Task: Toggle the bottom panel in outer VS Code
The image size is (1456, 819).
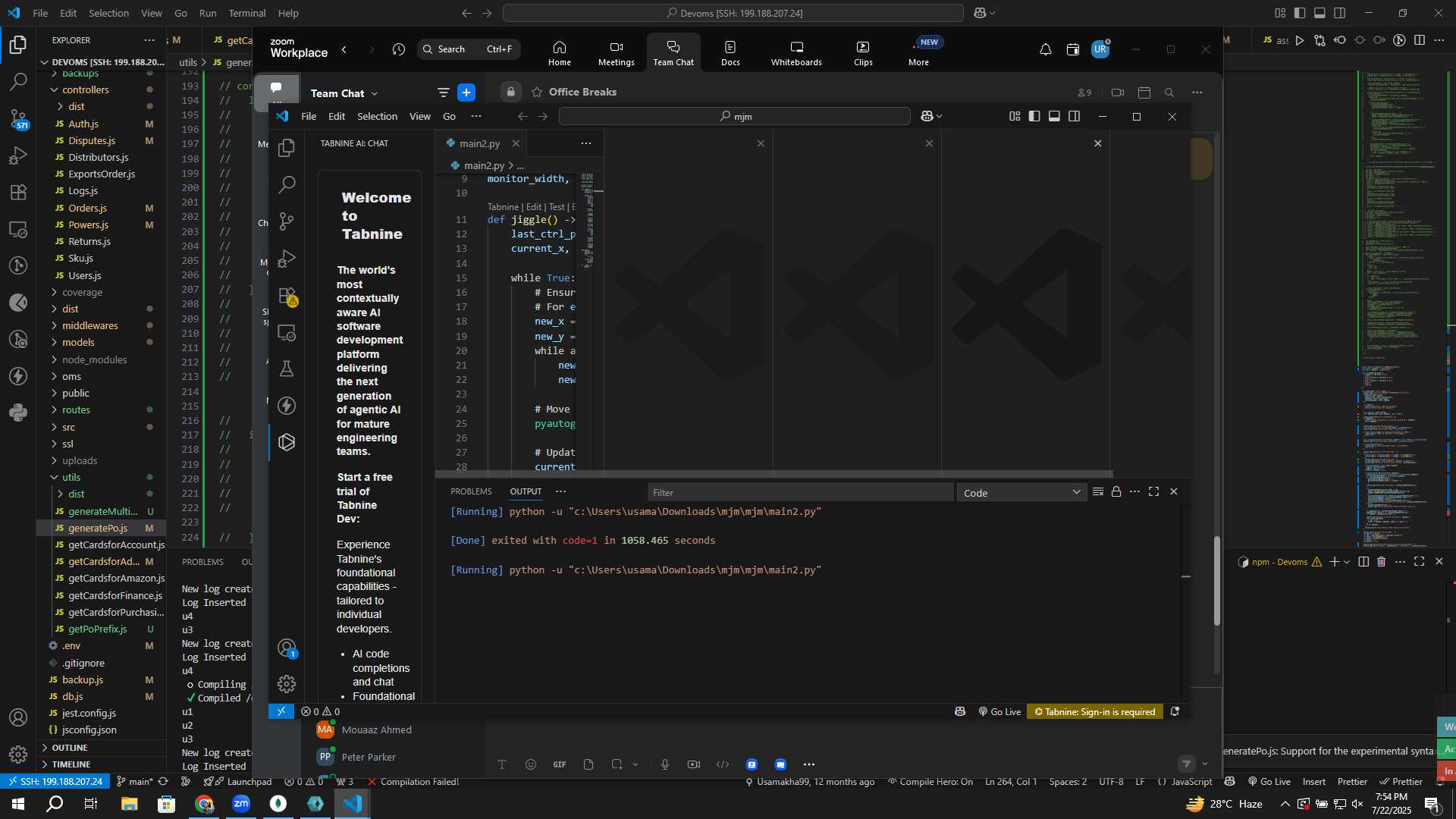Action: pyautogui.click(x=1319, y=13)
